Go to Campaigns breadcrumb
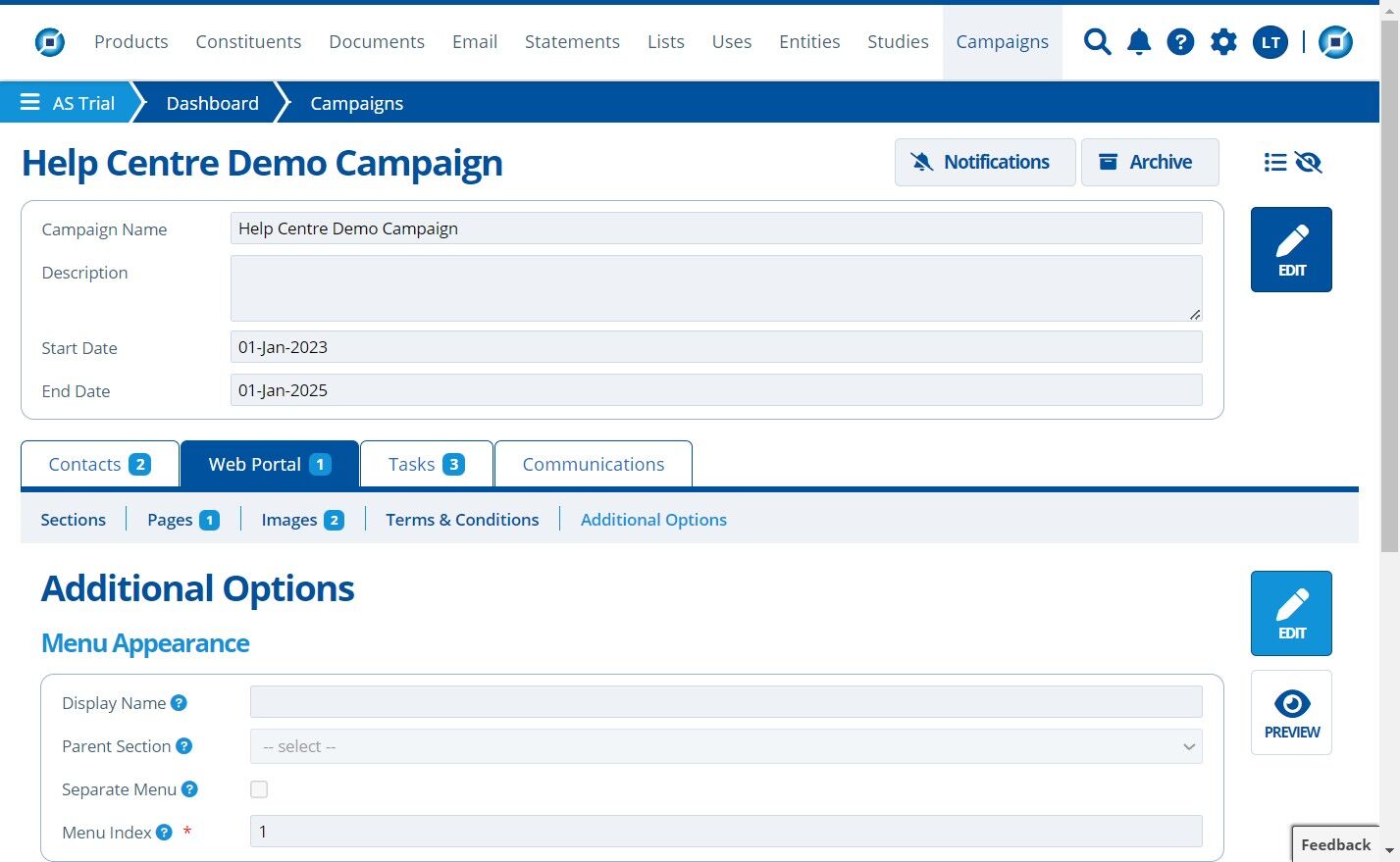 click(357, 103)
